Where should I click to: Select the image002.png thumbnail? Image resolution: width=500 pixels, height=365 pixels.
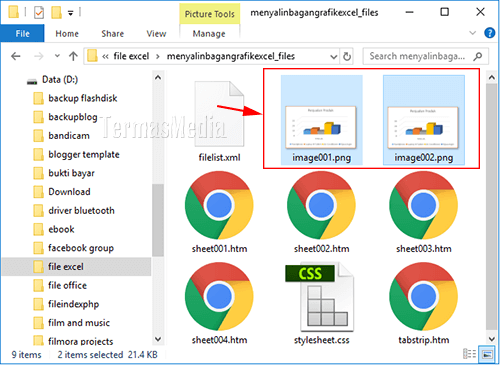[423, 127]
